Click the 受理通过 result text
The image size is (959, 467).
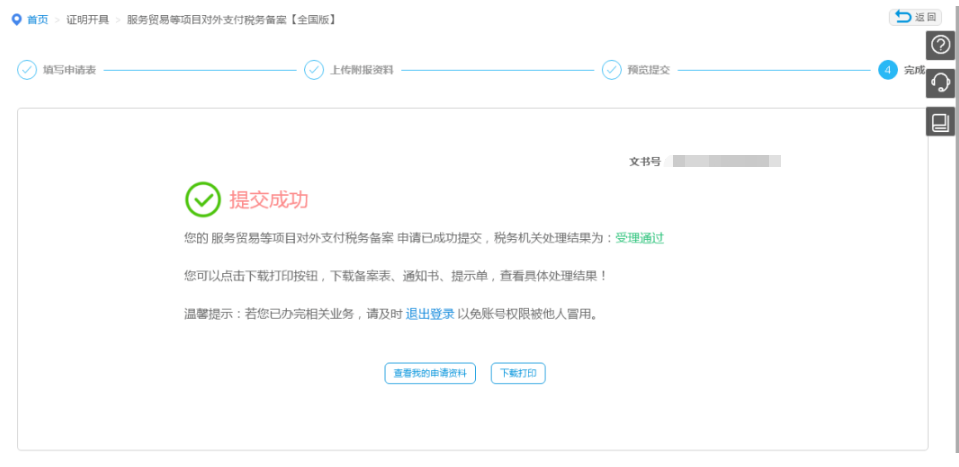pyautogui.click(x=639, y=238)
